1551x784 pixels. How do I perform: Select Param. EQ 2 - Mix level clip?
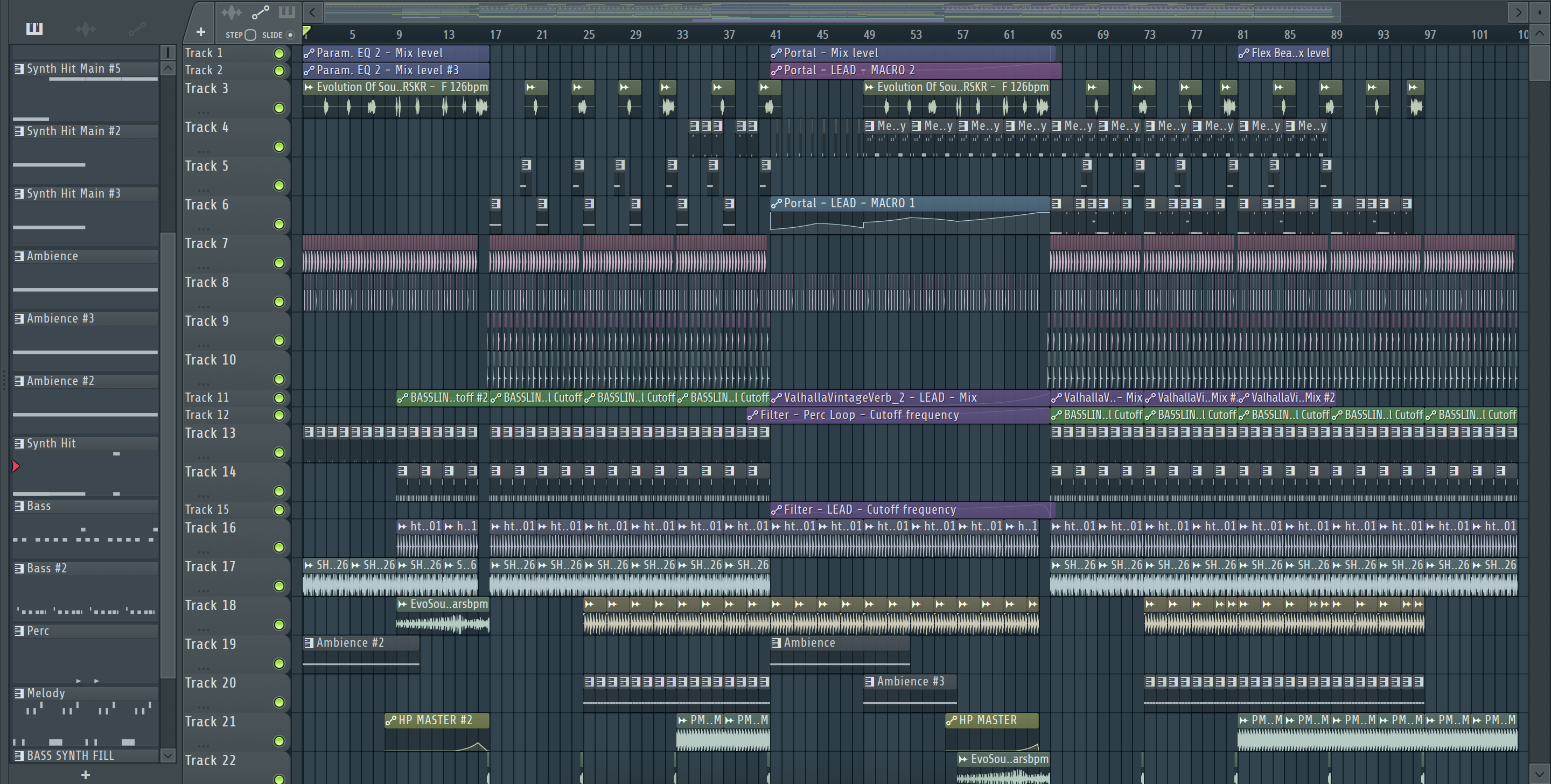pyautogui.click(x=396, y=53)
